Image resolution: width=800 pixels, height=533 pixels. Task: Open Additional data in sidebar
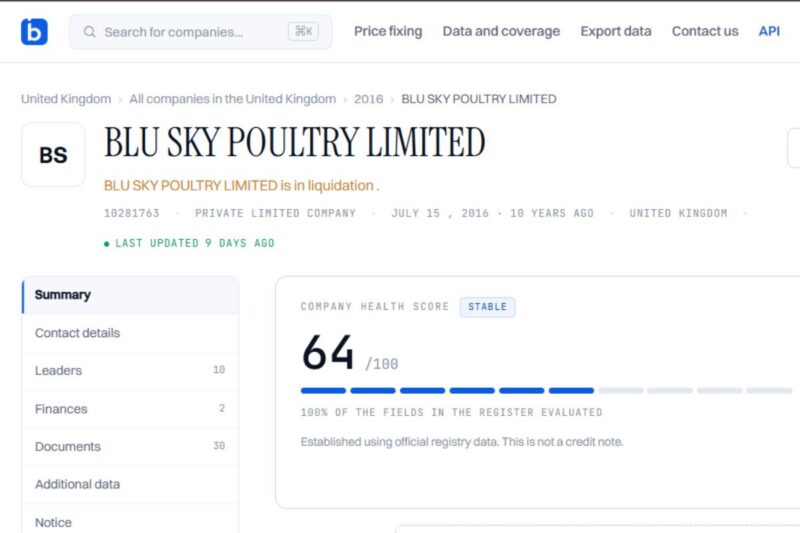[130, 485]
